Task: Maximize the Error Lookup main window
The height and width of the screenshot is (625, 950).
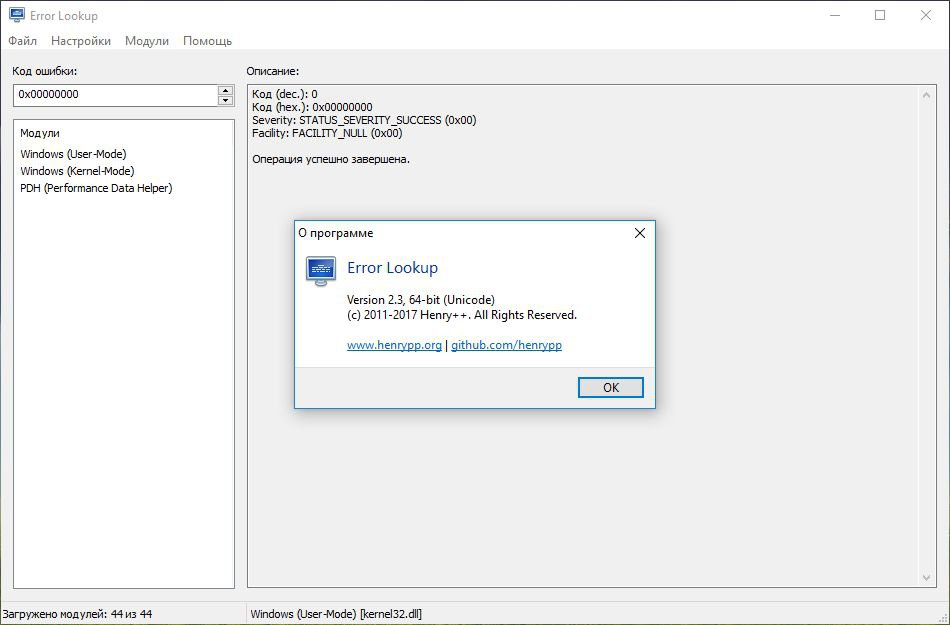Action: (x=880, y=15)
